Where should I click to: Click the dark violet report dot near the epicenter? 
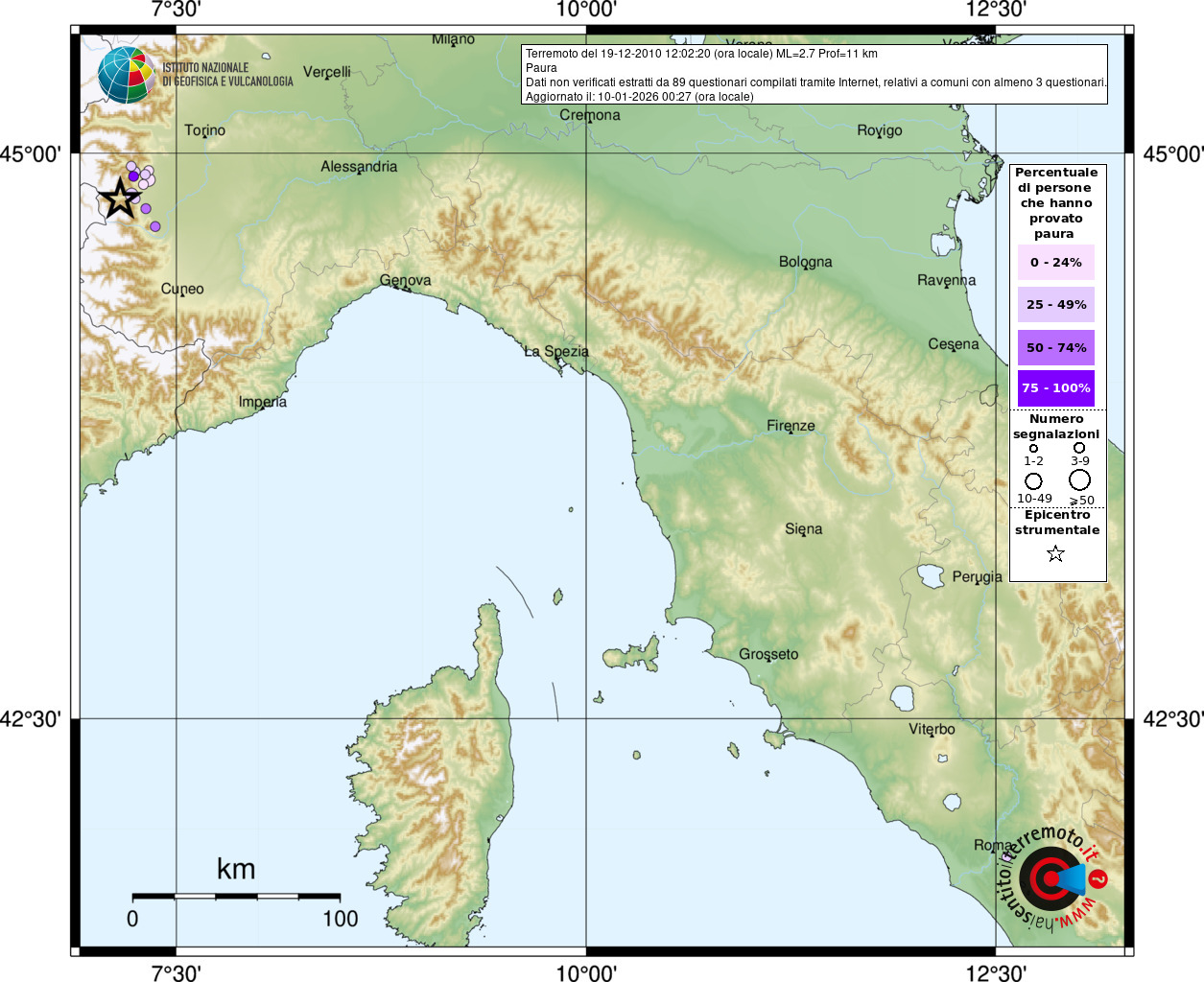tap(133, 175)
